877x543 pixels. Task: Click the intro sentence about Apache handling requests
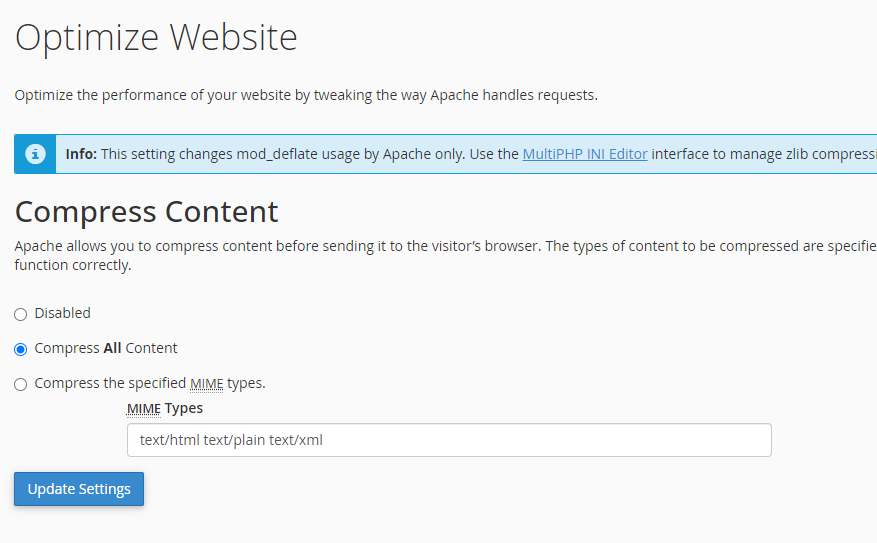tap(306, 95)
